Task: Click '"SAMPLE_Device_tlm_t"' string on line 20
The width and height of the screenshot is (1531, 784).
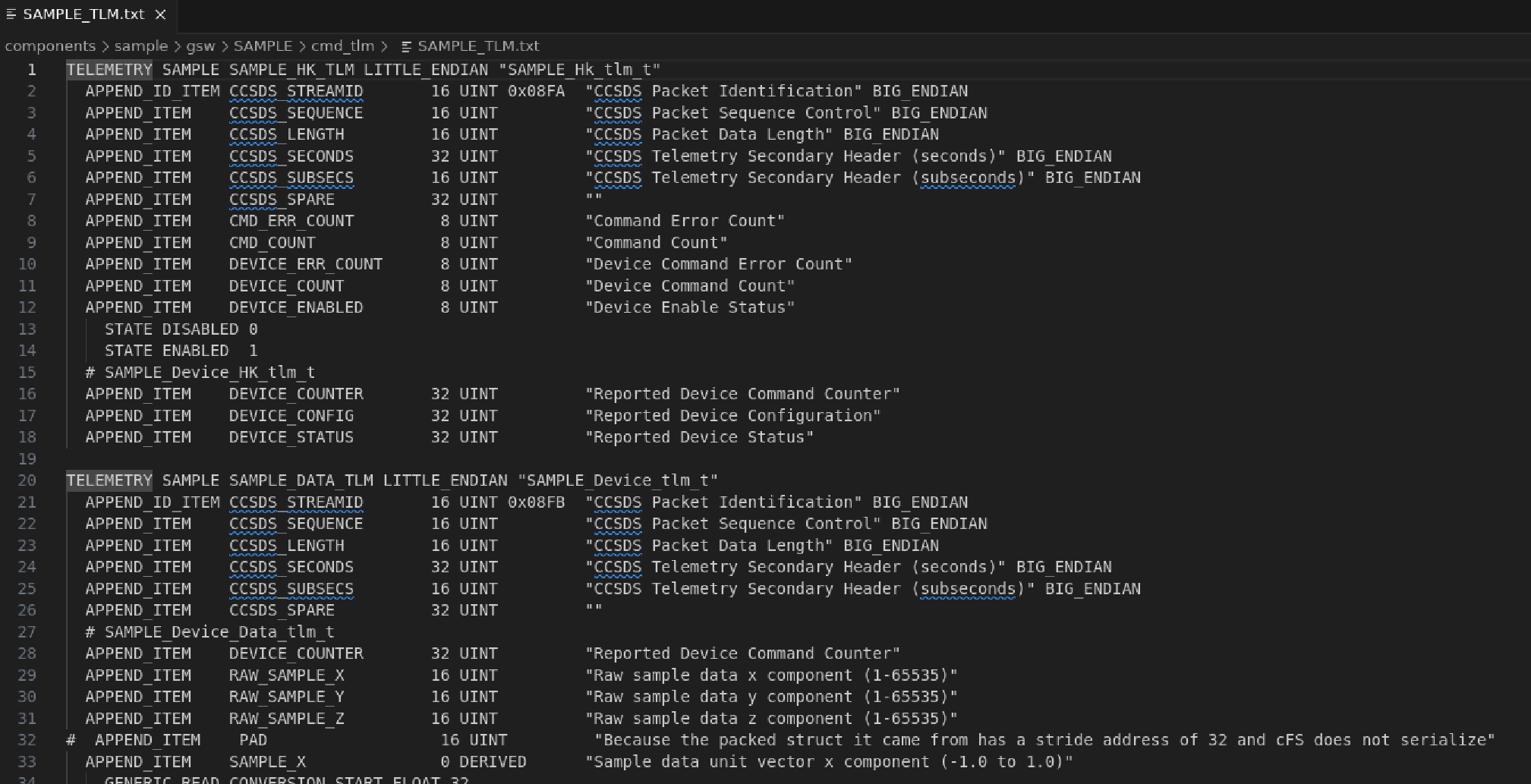Action: [618, 480]
